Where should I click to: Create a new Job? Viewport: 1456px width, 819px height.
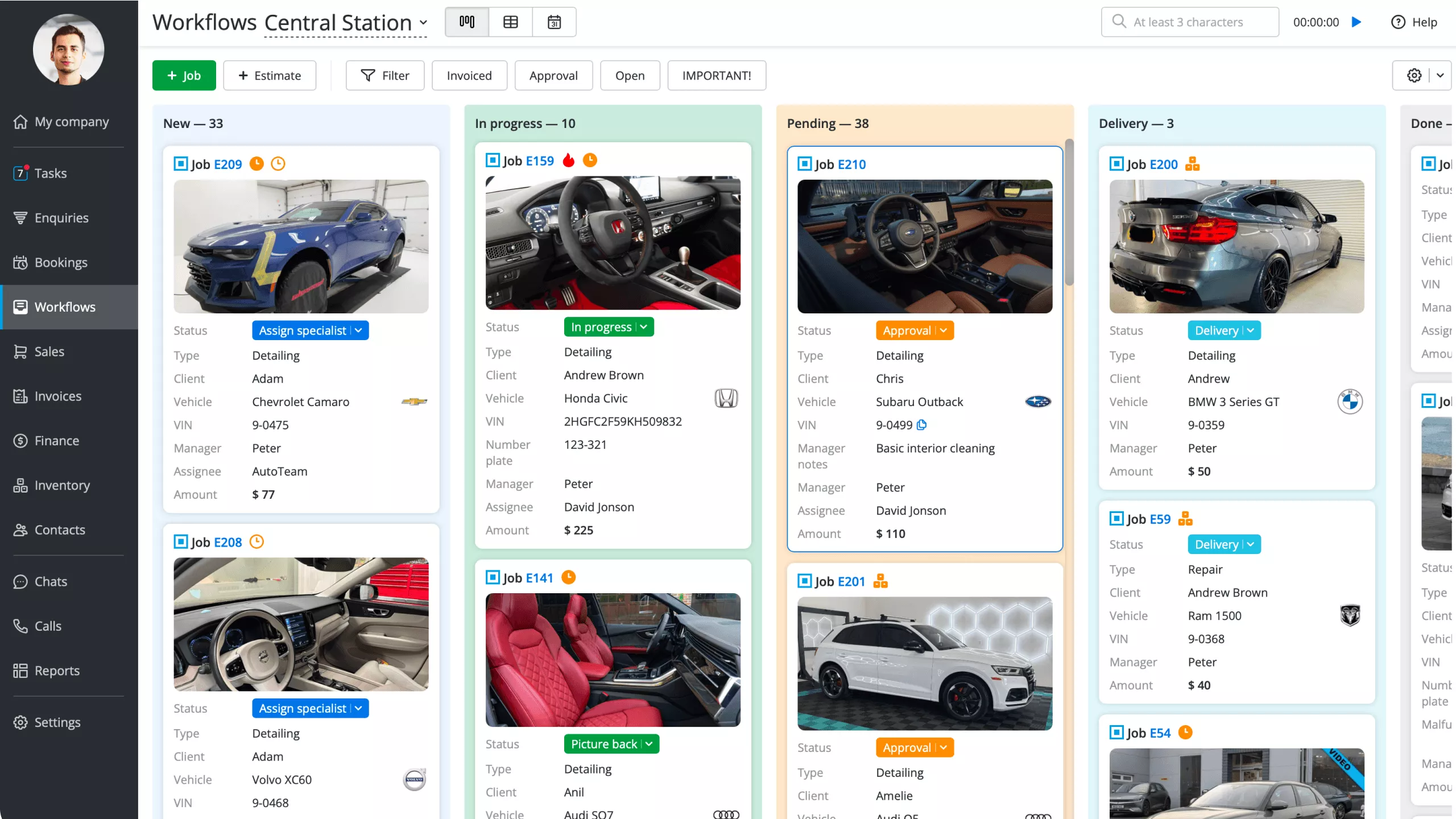(x=184, y=76)
